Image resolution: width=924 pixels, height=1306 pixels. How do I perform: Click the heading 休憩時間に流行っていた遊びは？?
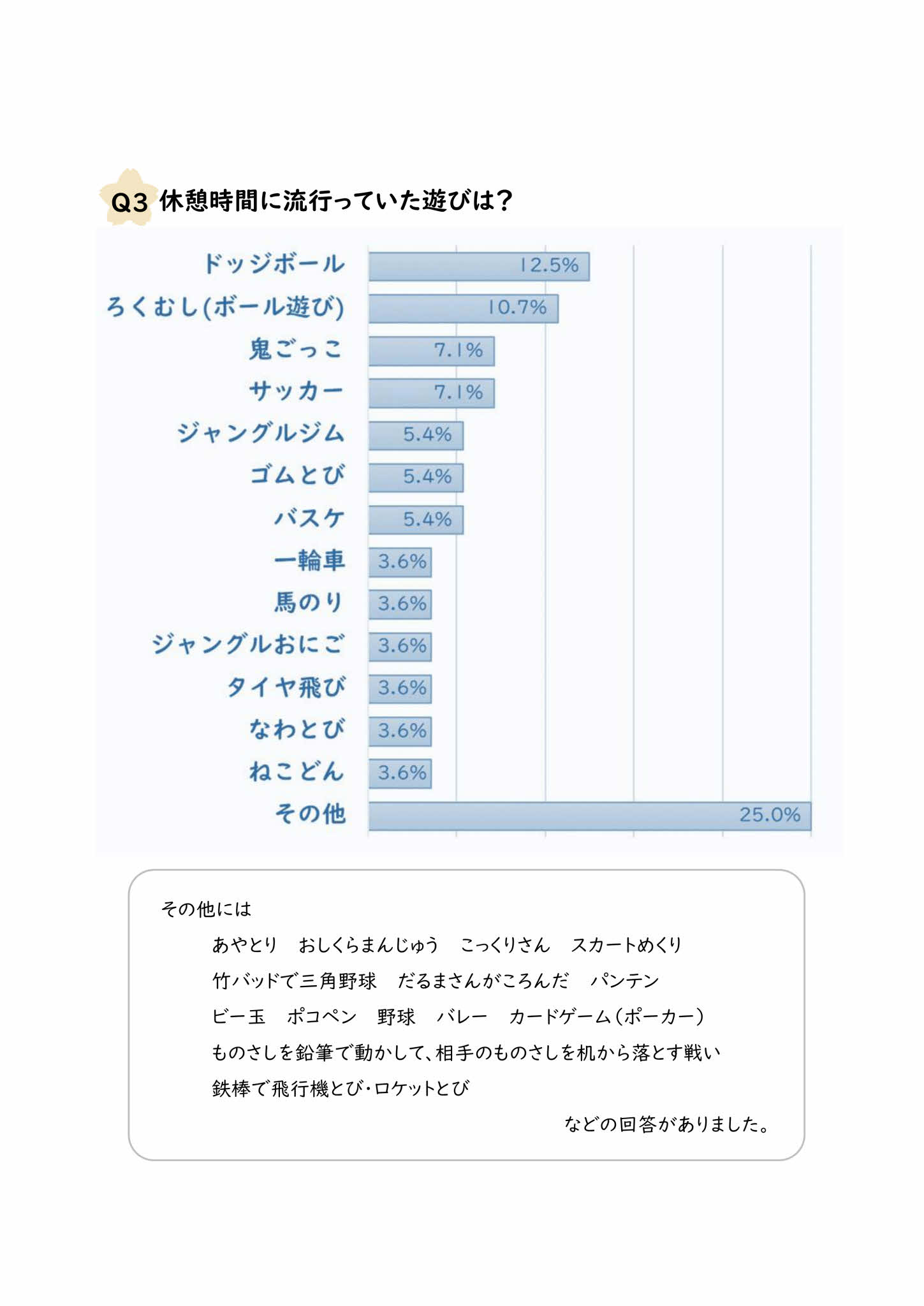click(336, 201)
